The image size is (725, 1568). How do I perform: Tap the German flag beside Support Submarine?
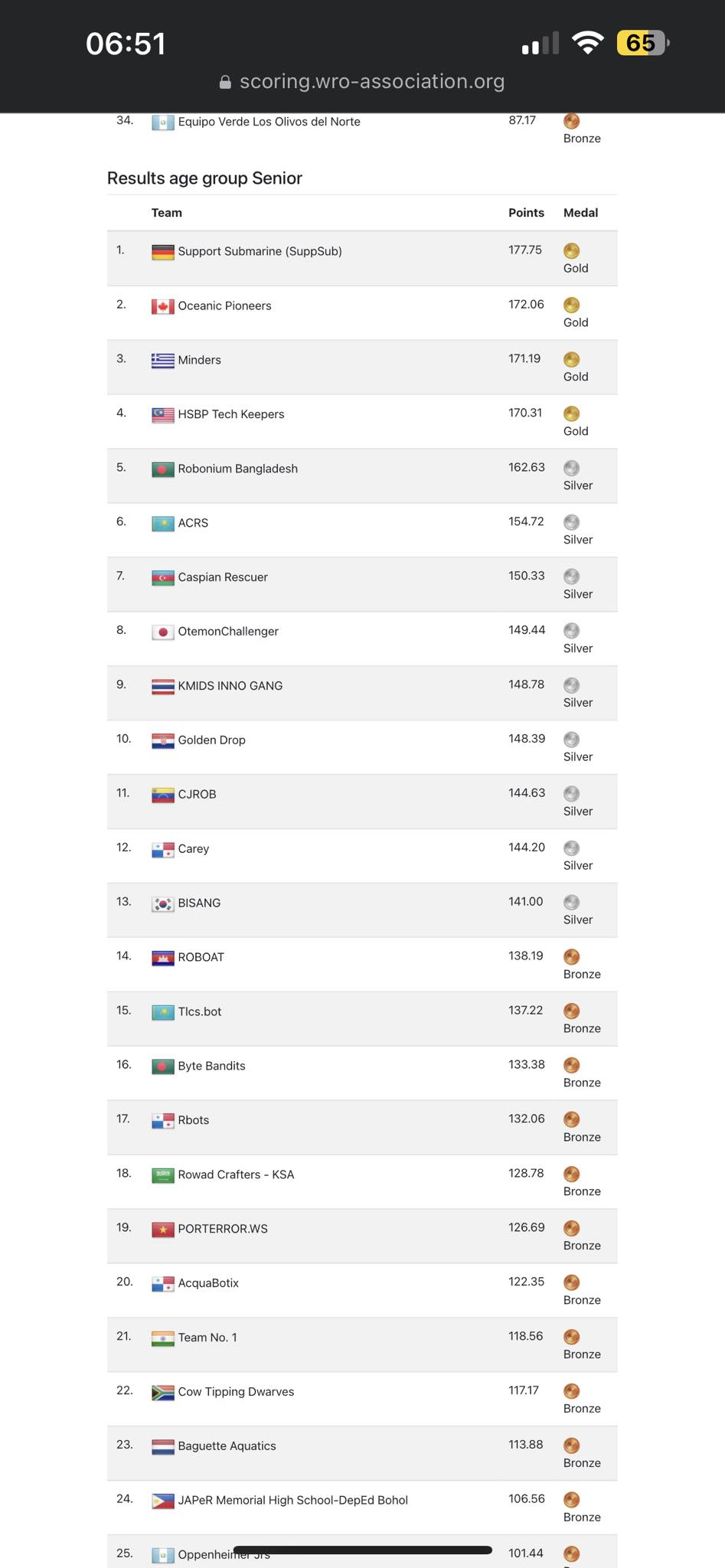[162, 252]
